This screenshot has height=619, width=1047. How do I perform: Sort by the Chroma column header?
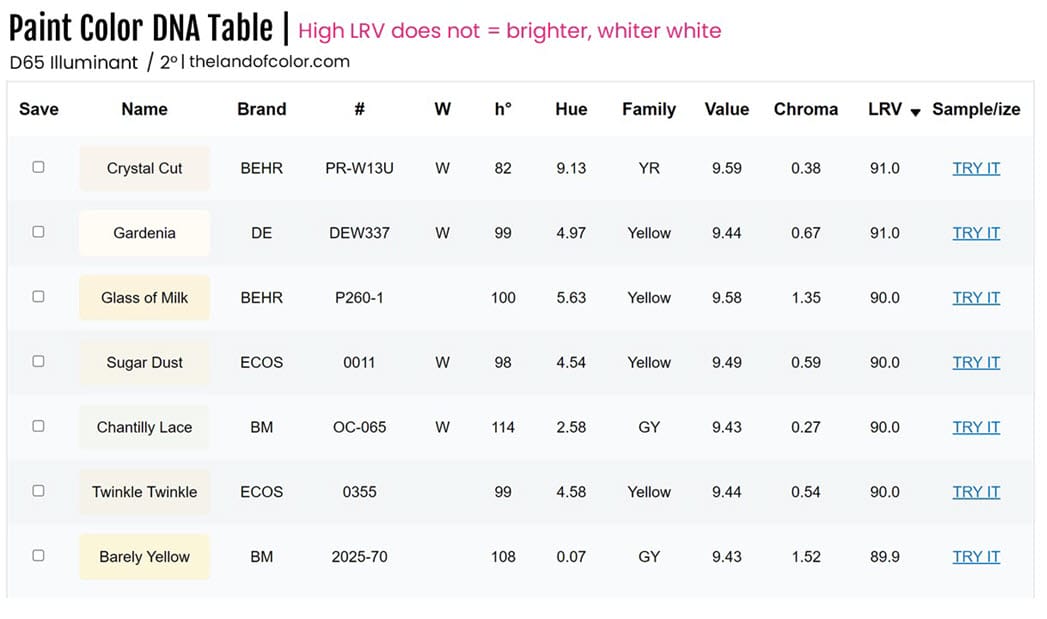pyautogui.click(x=806, y=110)
